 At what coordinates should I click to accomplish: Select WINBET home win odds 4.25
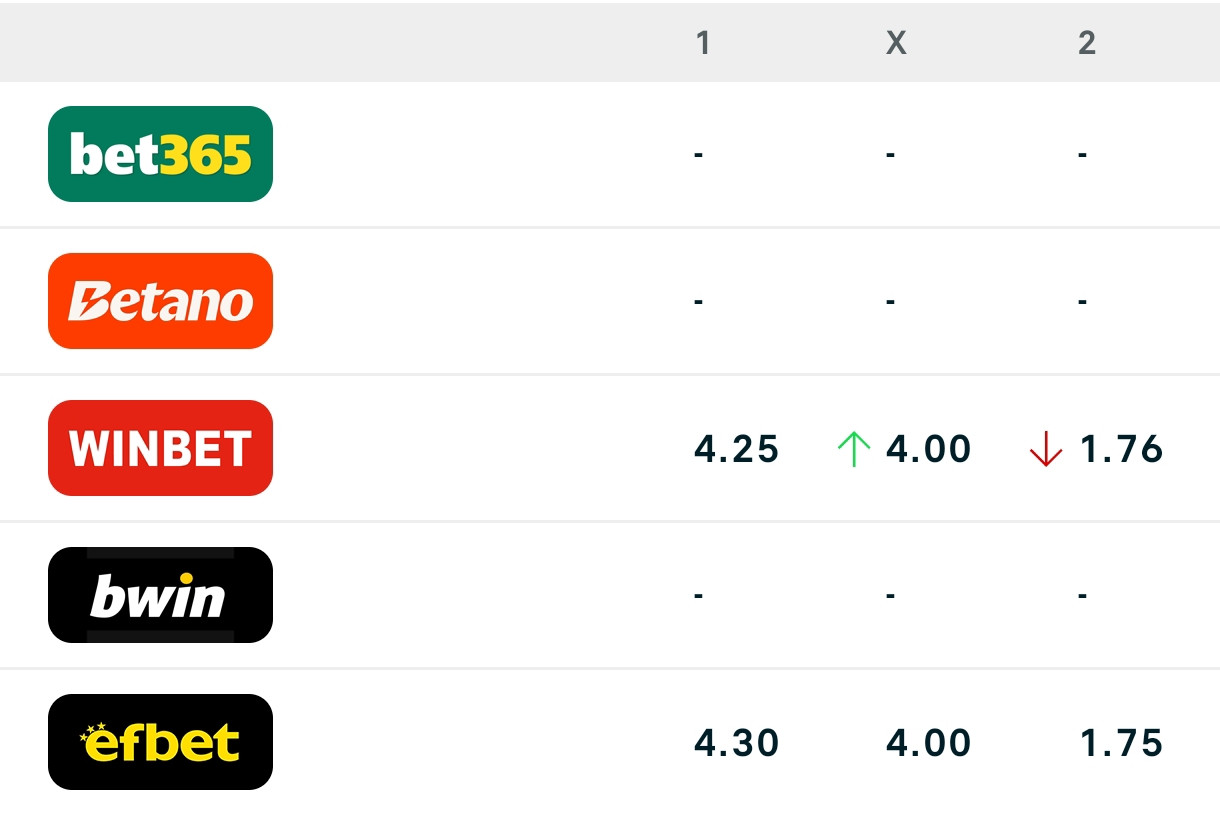[x=736, y=449]
